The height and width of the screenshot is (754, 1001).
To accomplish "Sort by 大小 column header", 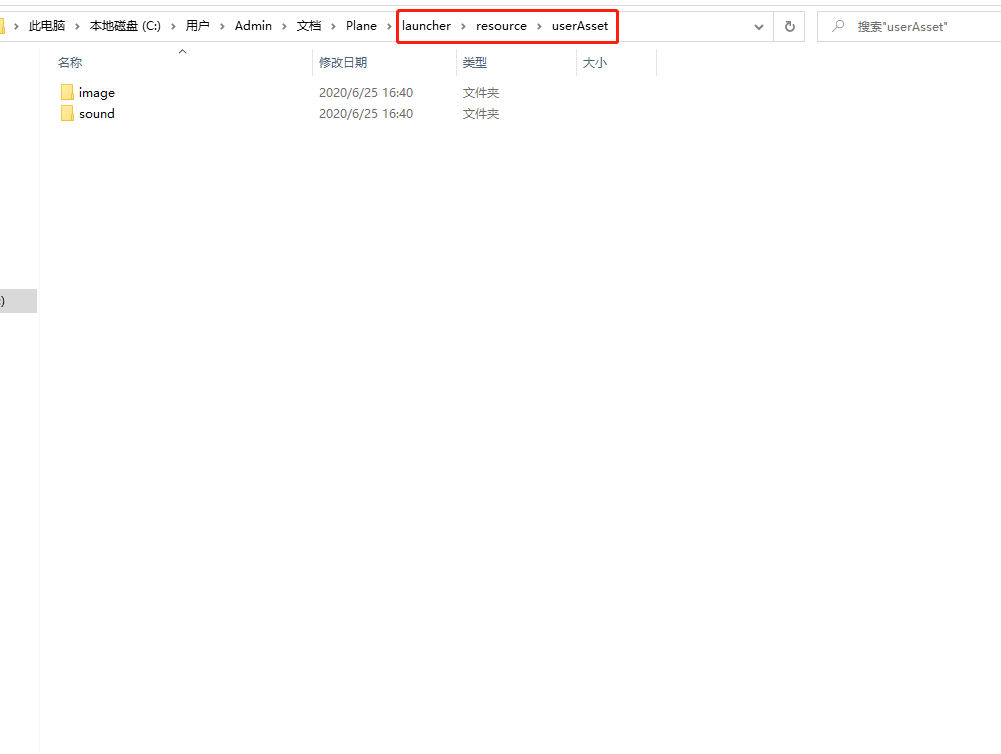I will pos(594,63).
